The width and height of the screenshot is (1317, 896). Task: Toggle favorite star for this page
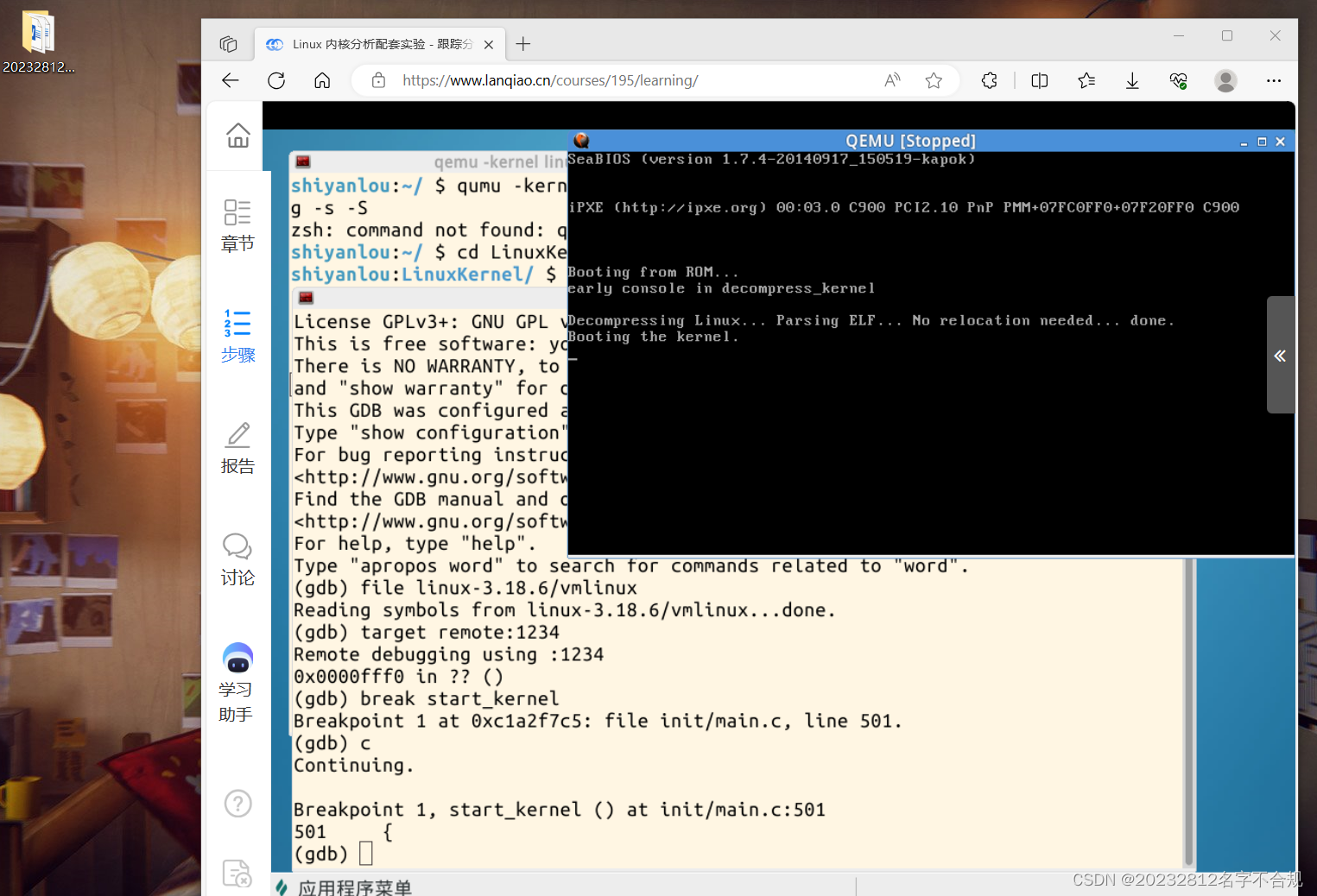tap(934, 80)
